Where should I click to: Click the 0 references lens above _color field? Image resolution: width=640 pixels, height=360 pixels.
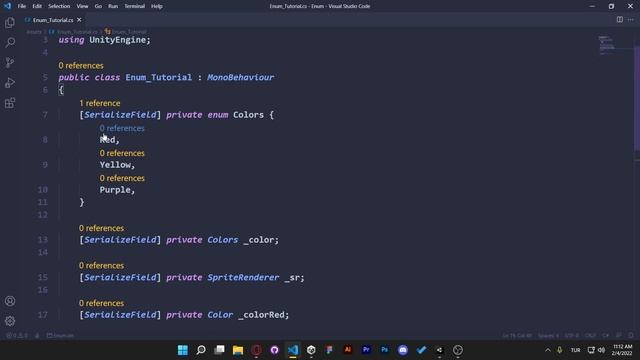(x=101, y=228)
